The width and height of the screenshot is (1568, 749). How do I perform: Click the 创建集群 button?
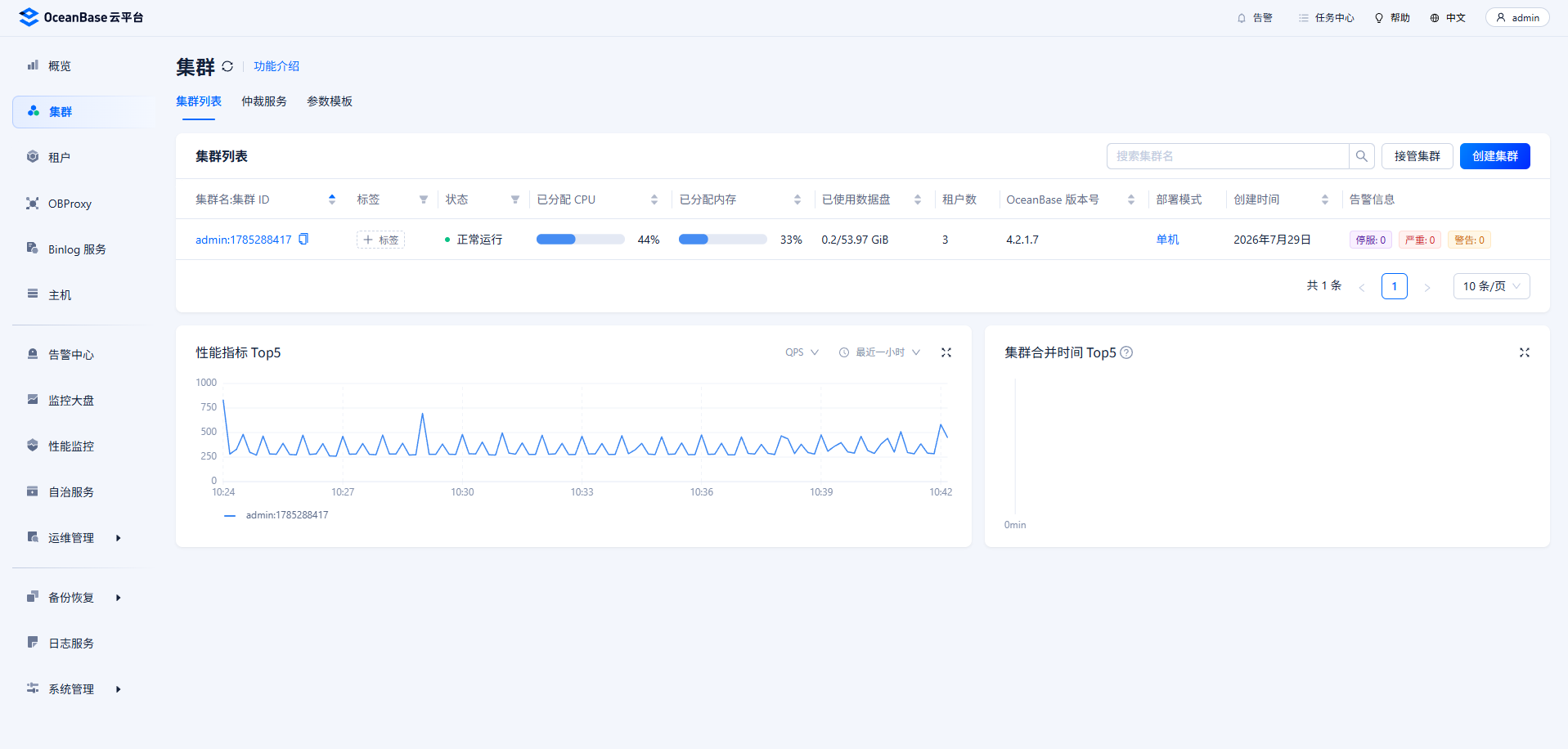[1495, 156]
